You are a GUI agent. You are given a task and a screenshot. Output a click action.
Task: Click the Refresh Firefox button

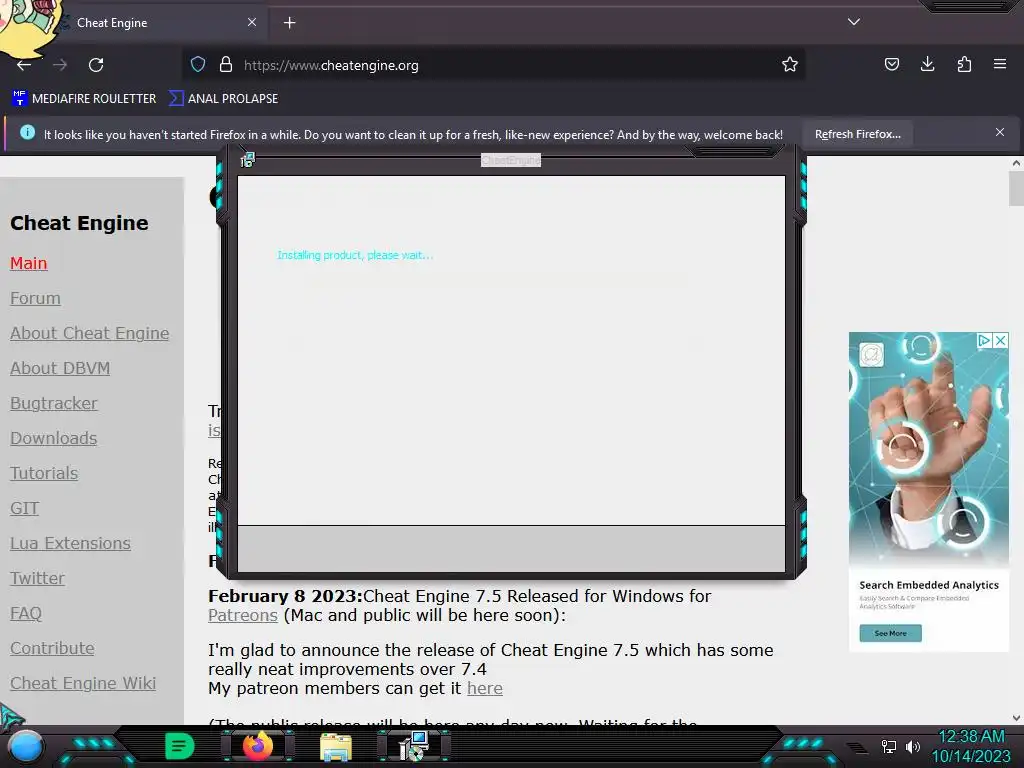click(x=857, y=135)
